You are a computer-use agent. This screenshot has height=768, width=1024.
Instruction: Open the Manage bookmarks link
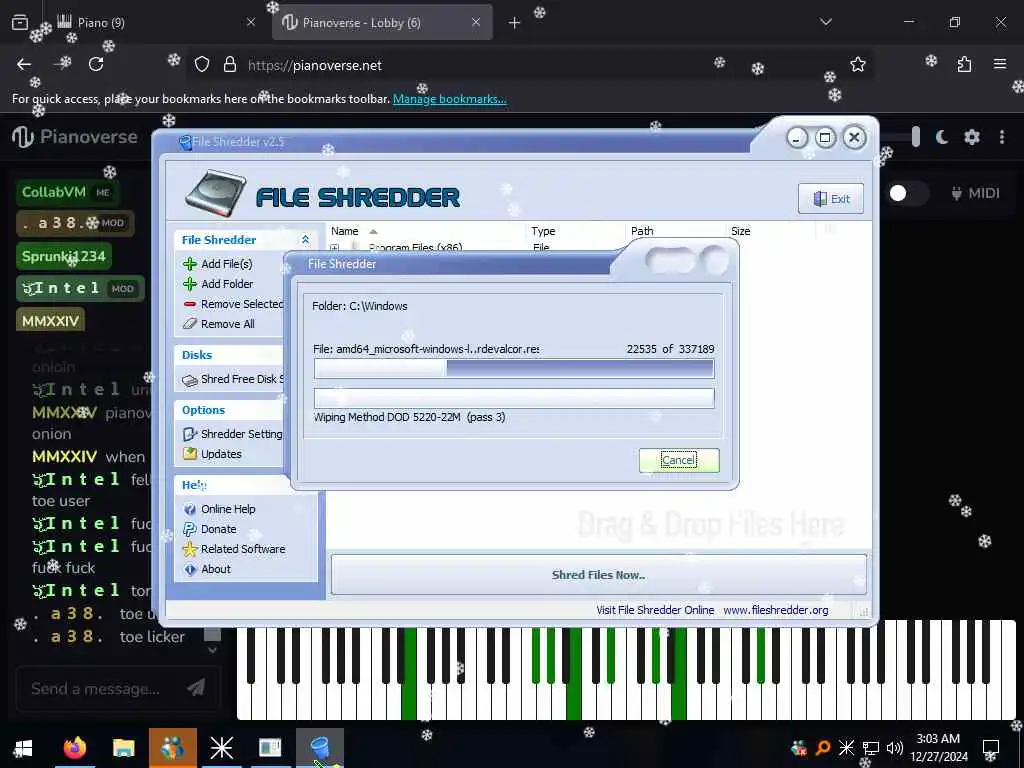point(449,99)
